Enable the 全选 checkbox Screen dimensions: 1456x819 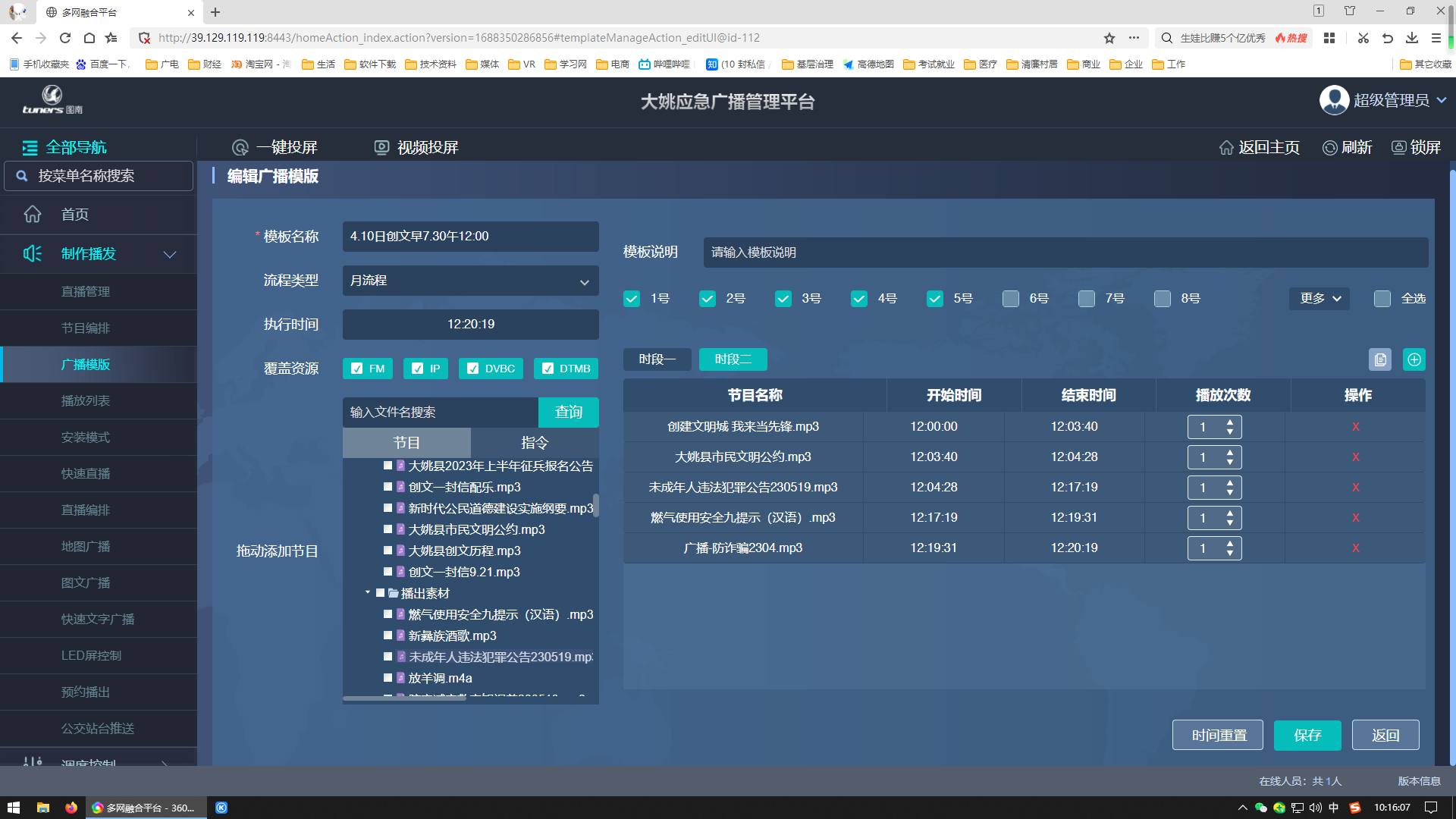point(1382,299)
